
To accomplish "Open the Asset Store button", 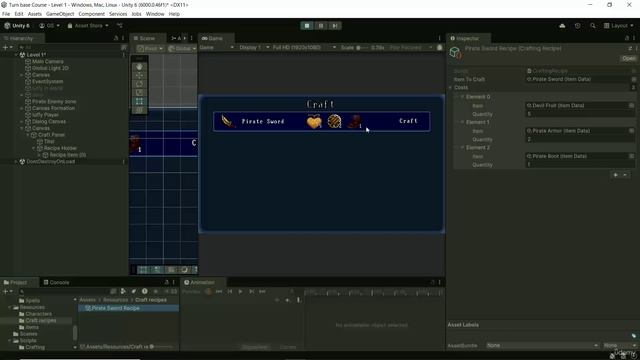I will pos(88,26).
